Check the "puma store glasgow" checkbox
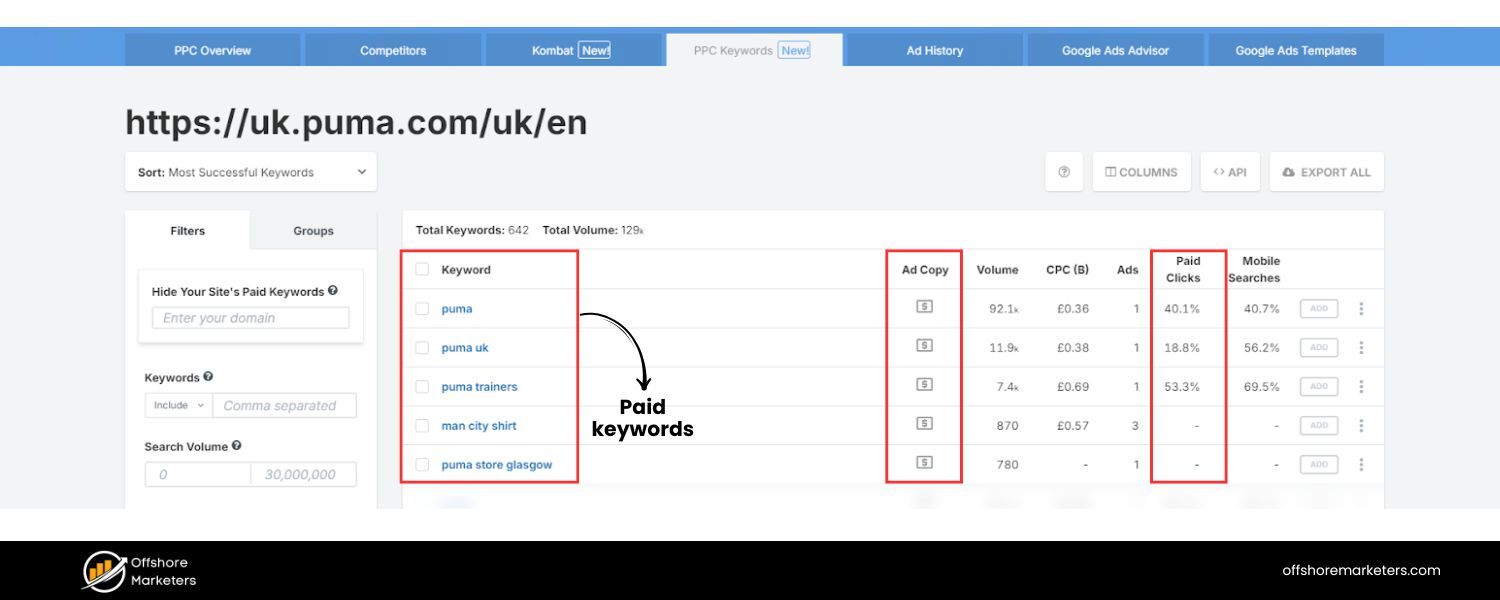This screenshot has width=1500, height=600. click(x=422, y=463)
